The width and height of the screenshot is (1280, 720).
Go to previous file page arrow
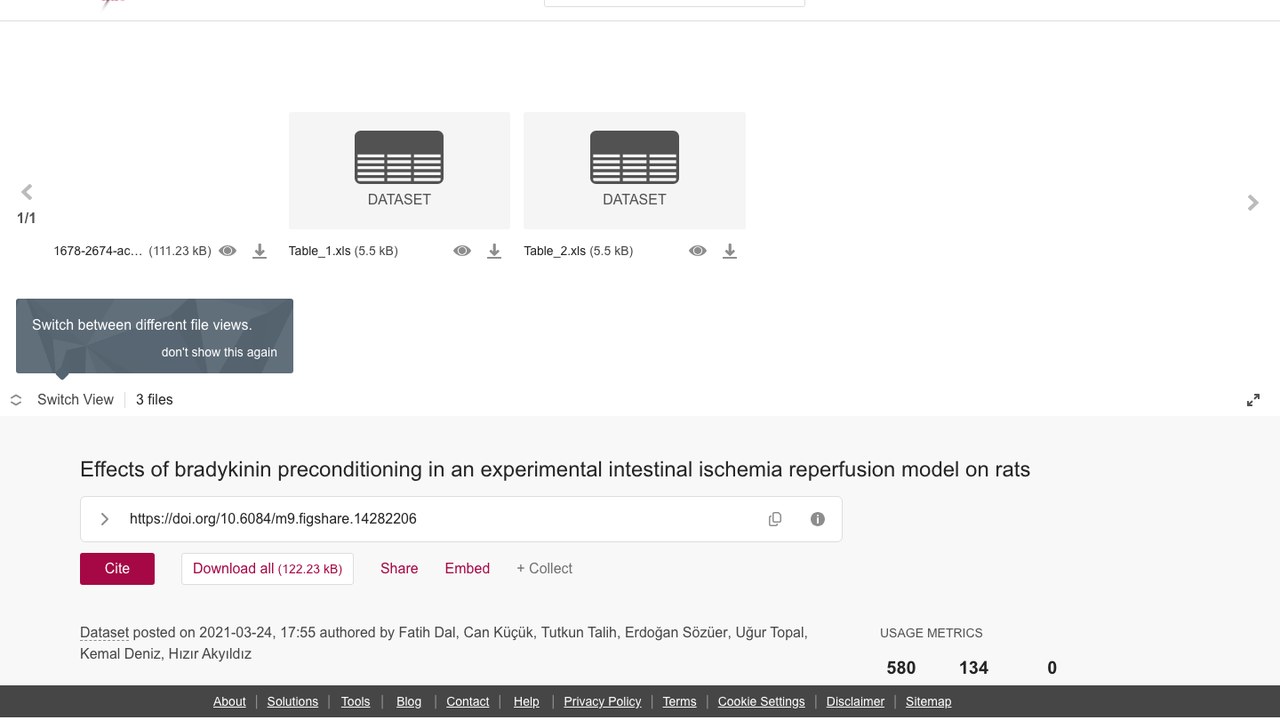tap(27, 192)
